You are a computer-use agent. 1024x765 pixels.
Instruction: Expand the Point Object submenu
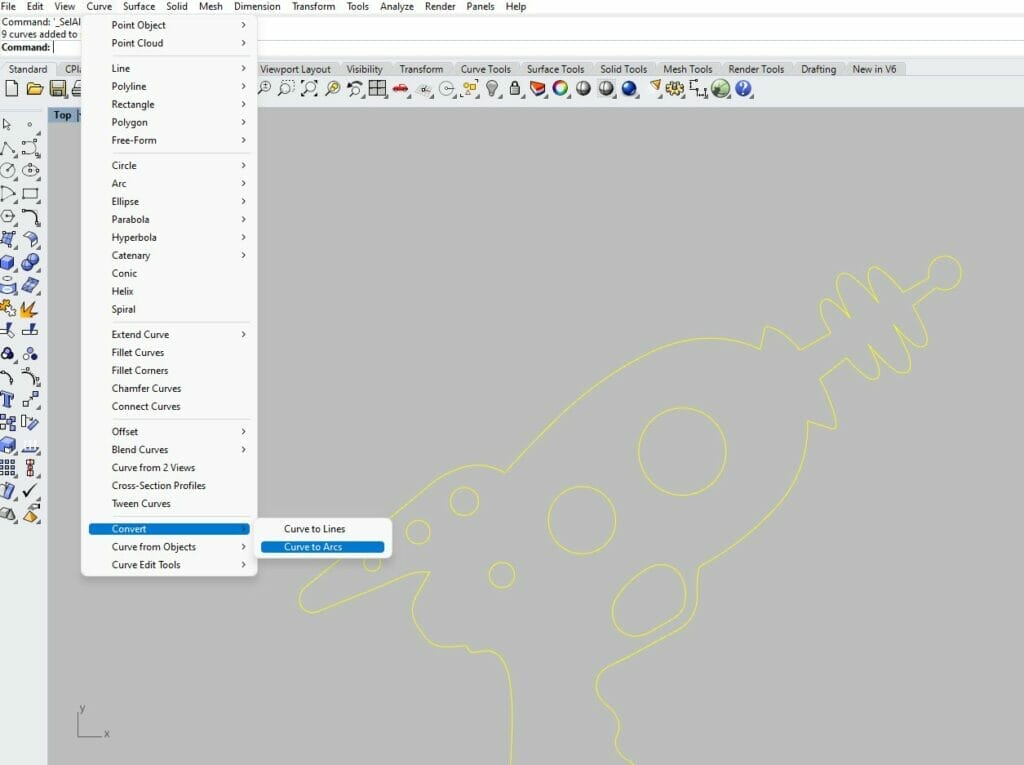pyautogui.click(x=169, y=25)
